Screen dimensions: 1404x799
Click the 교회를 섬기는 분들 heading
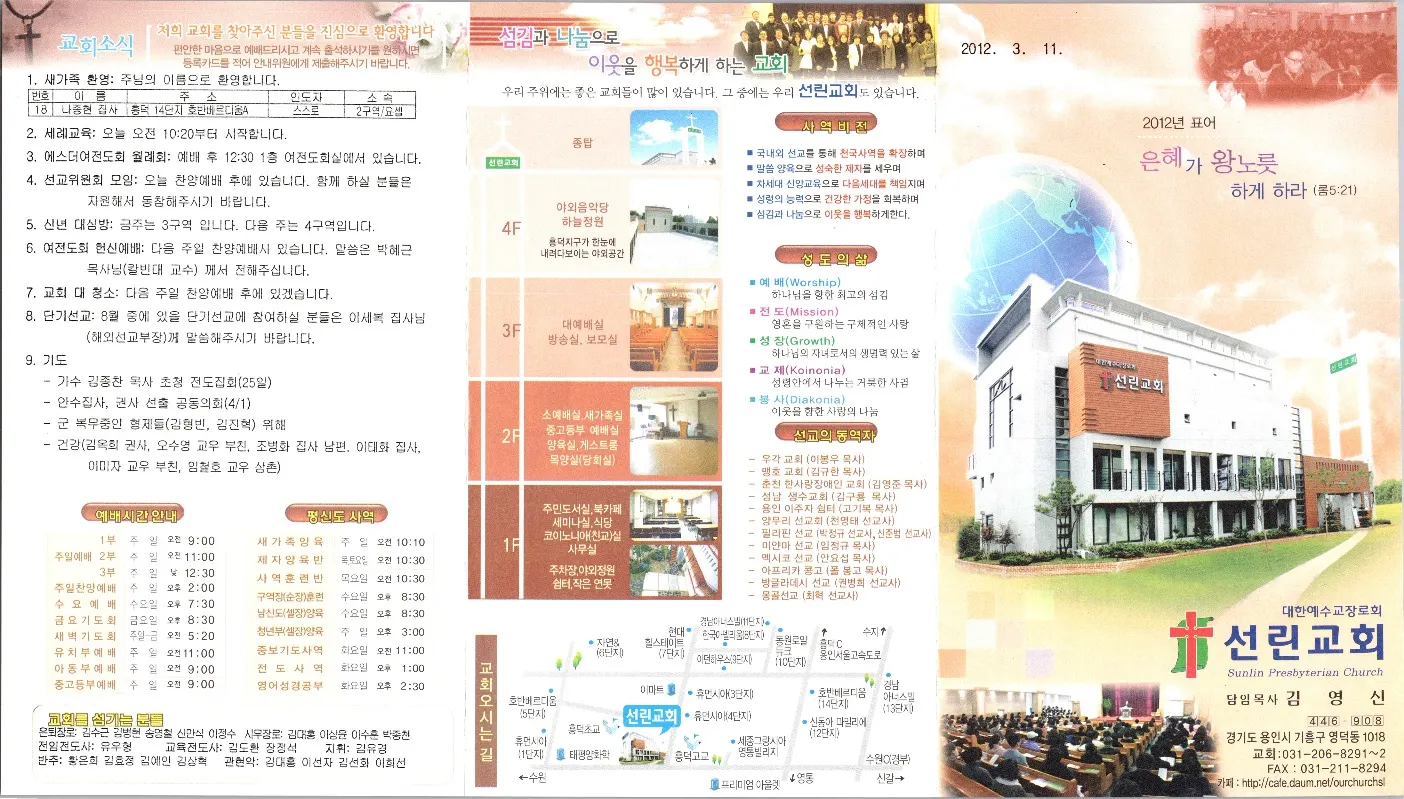(x=105, y=720)
